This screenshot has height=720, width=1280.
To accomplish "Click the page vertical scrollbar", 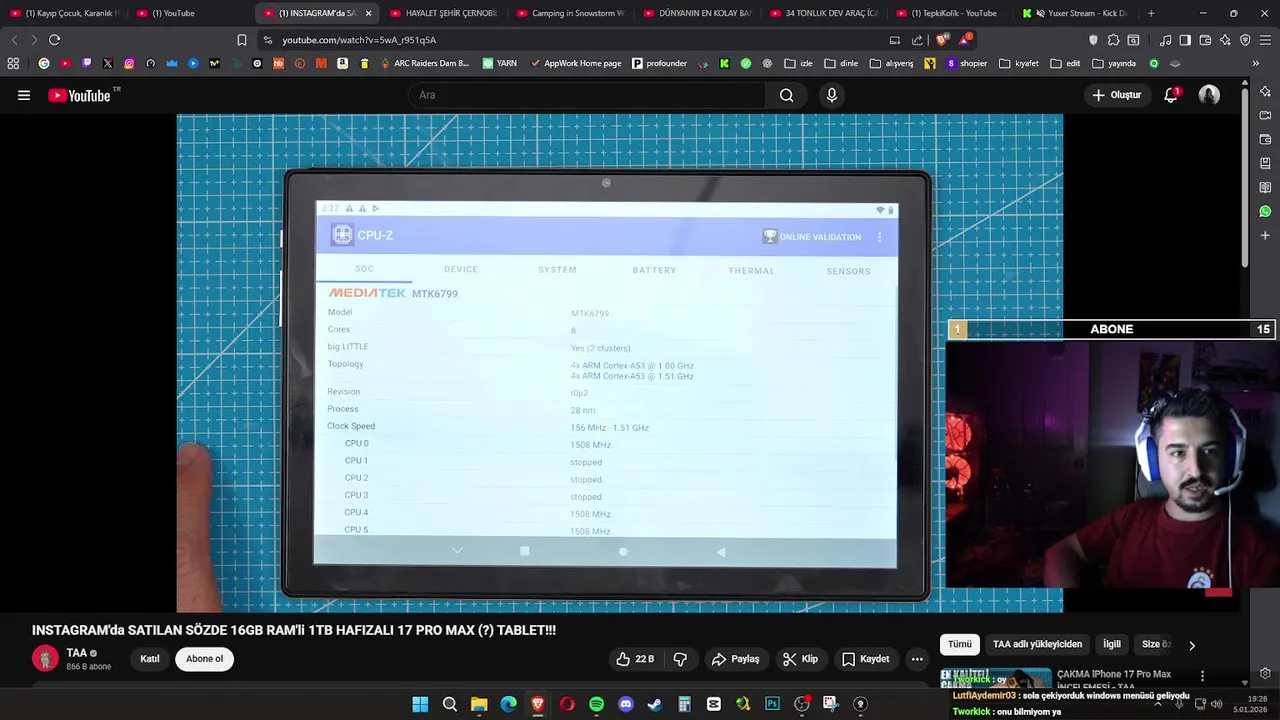I will pyautogui.click(x=1245, y=180).
